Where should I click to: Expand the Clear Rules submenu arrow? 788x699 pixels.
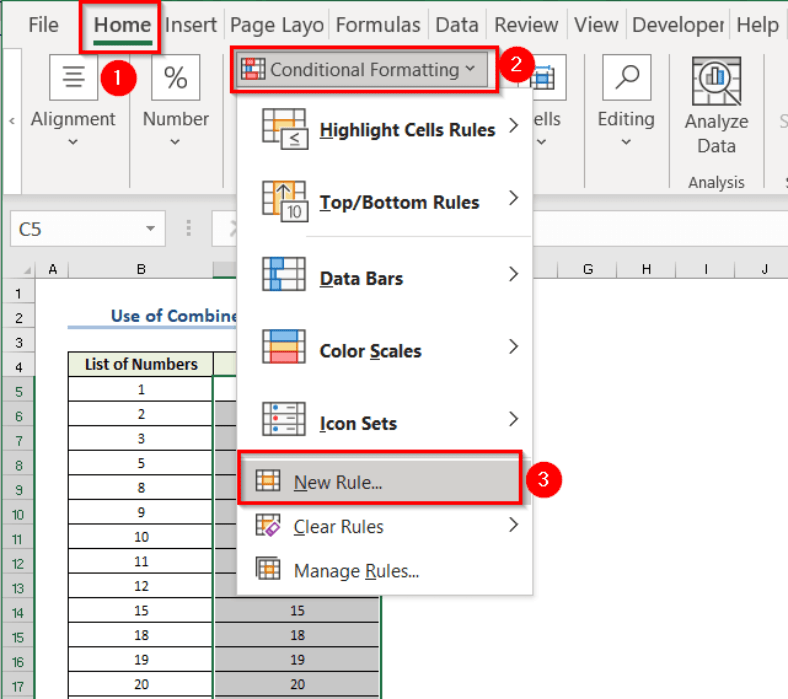click(513, 525)
